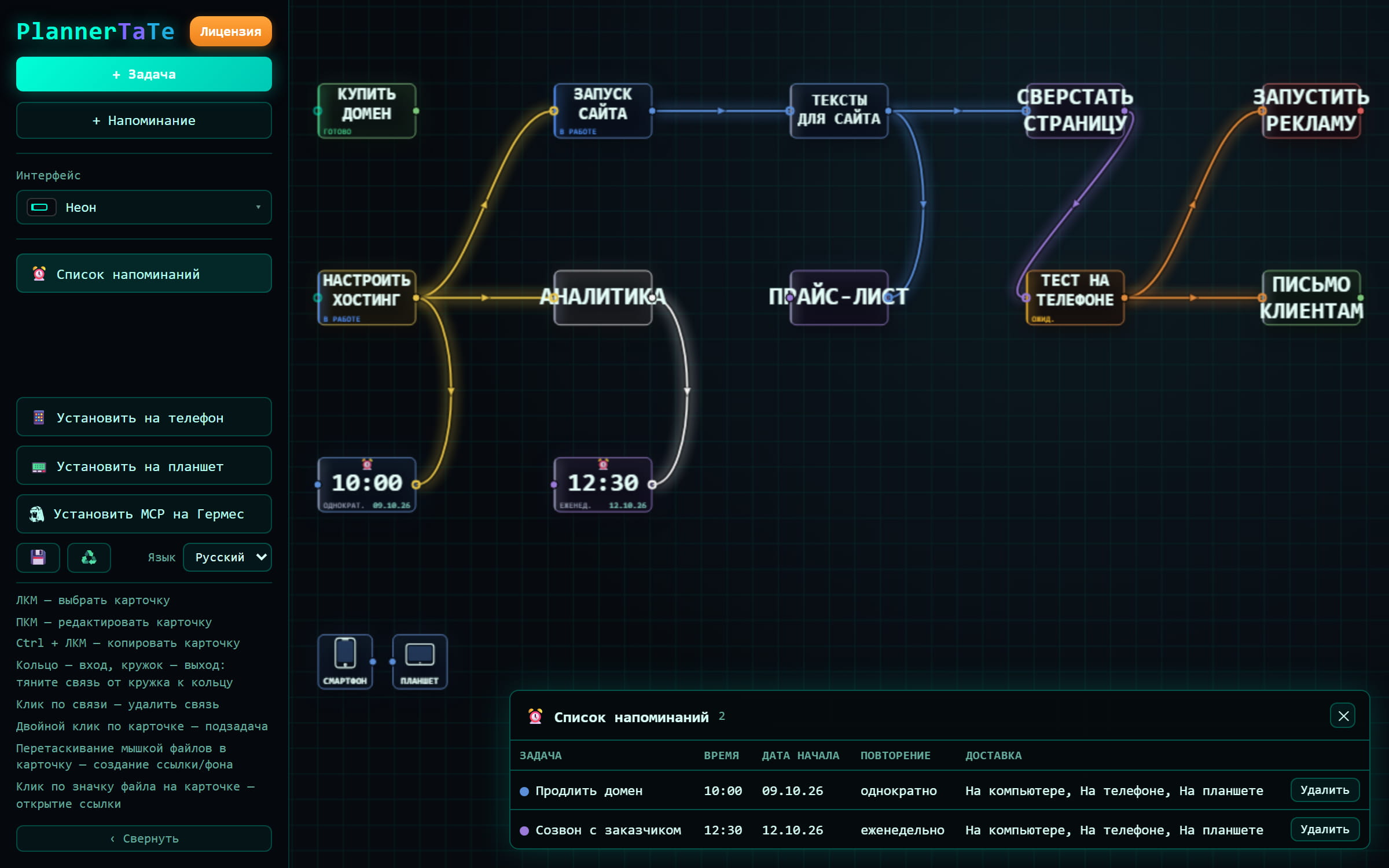Select the Тексты для сайта task card
This screenshot has height=868, width=1389.
click(x=839, y=111)
